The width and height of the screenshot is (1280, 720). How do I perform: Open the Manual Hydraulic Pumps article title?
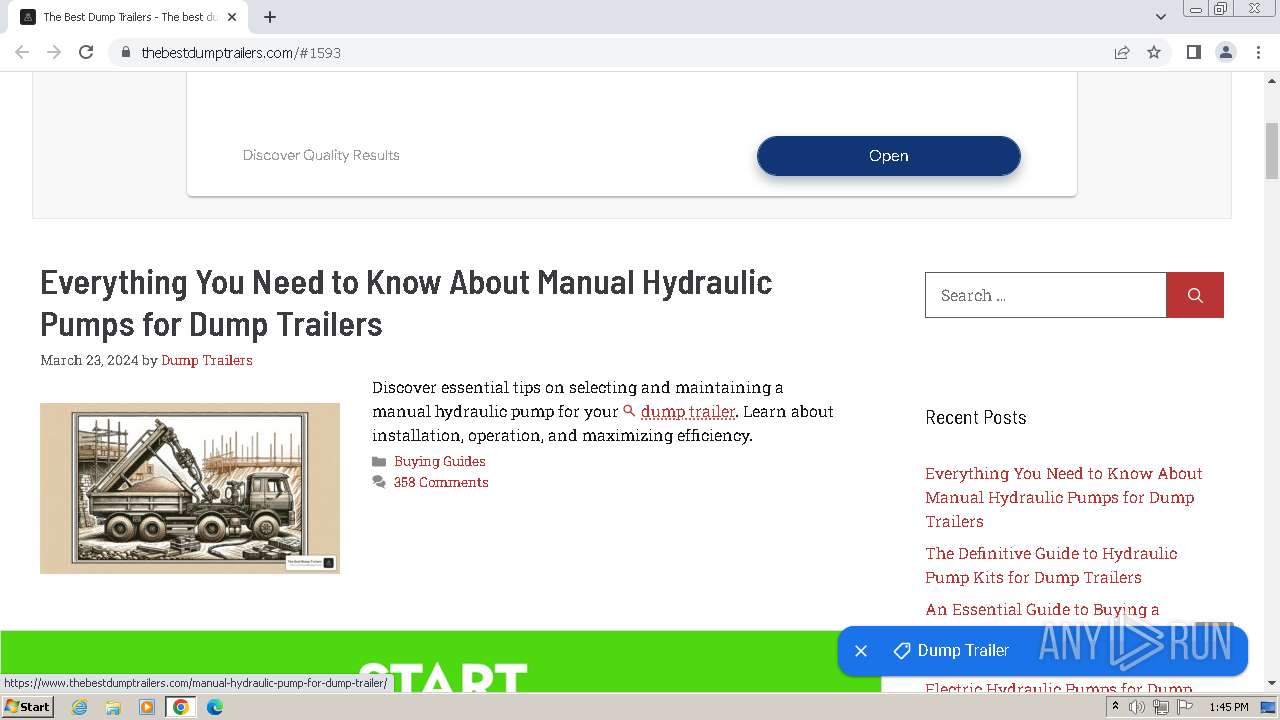coord(406,303)
